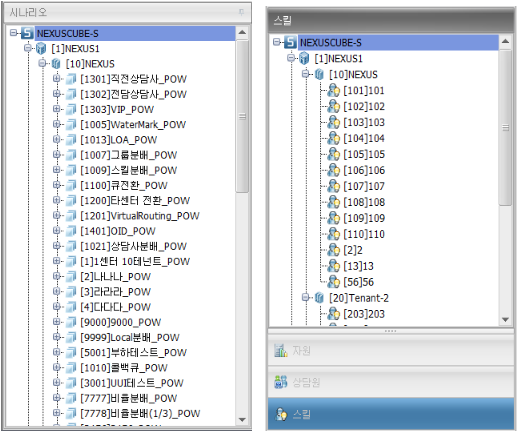Select the 스킬 tab at the bottom

coord(391,414)
